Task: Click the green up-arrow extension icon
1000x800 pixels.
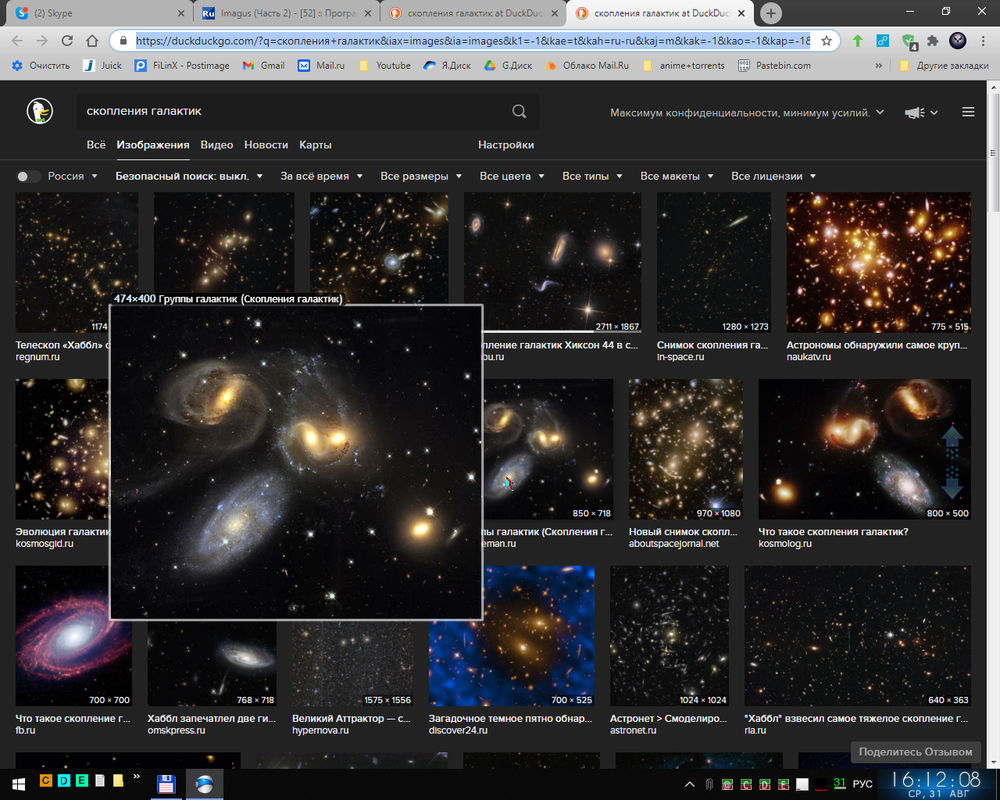Action: 858,41
